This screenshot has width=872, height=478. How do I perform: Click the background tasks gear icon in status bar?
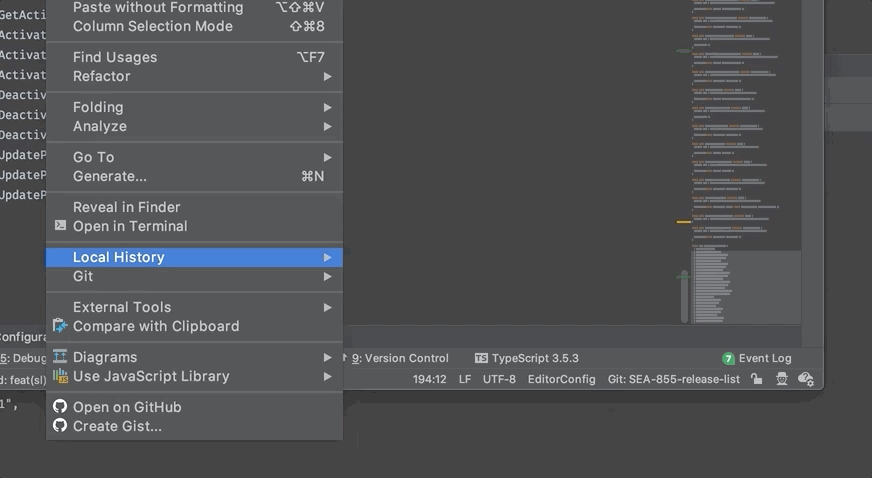(x=806, y=379)
